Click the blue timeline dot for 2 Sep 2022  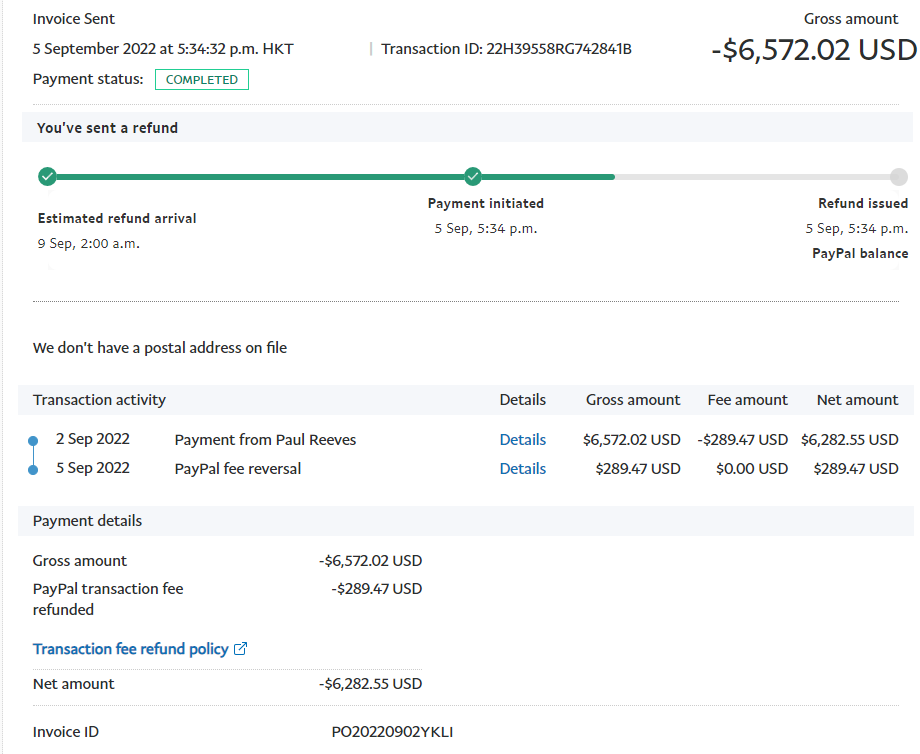pyautogui.click(x=33, y=440)
